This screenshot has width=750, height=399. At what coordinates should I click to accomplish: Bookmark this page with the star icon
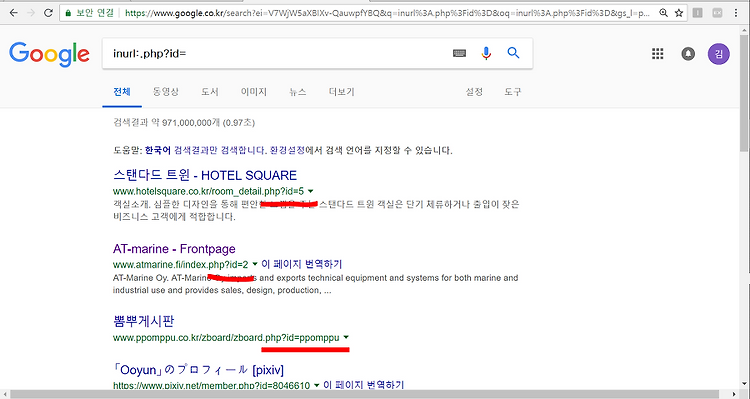tap(679, 13)
